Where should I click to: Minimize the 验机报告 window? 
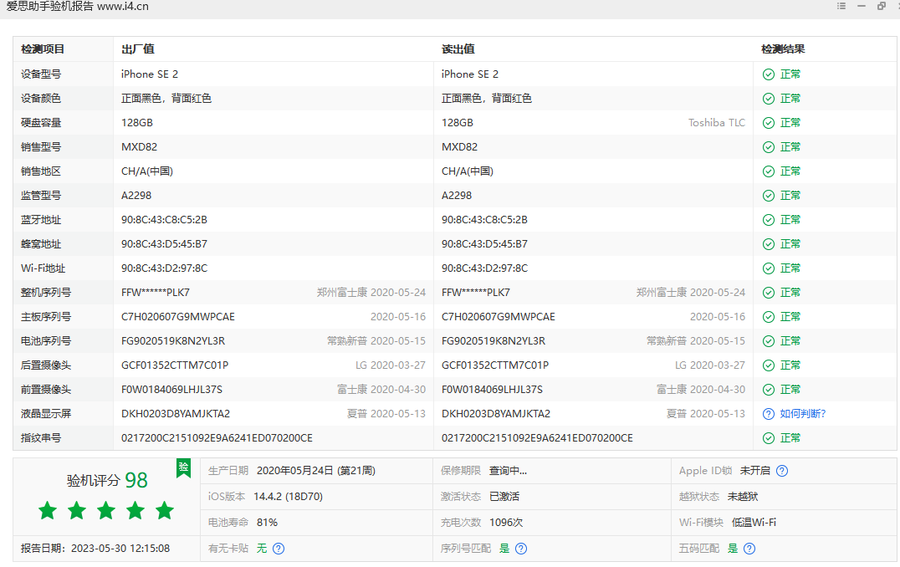tap(861, 6)
